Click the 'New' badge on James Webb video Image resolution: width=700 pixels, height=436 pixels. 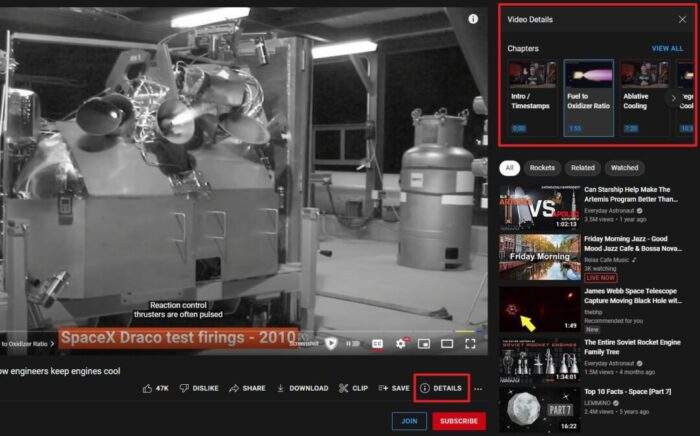pyautogui.click(x=592, y=329)
